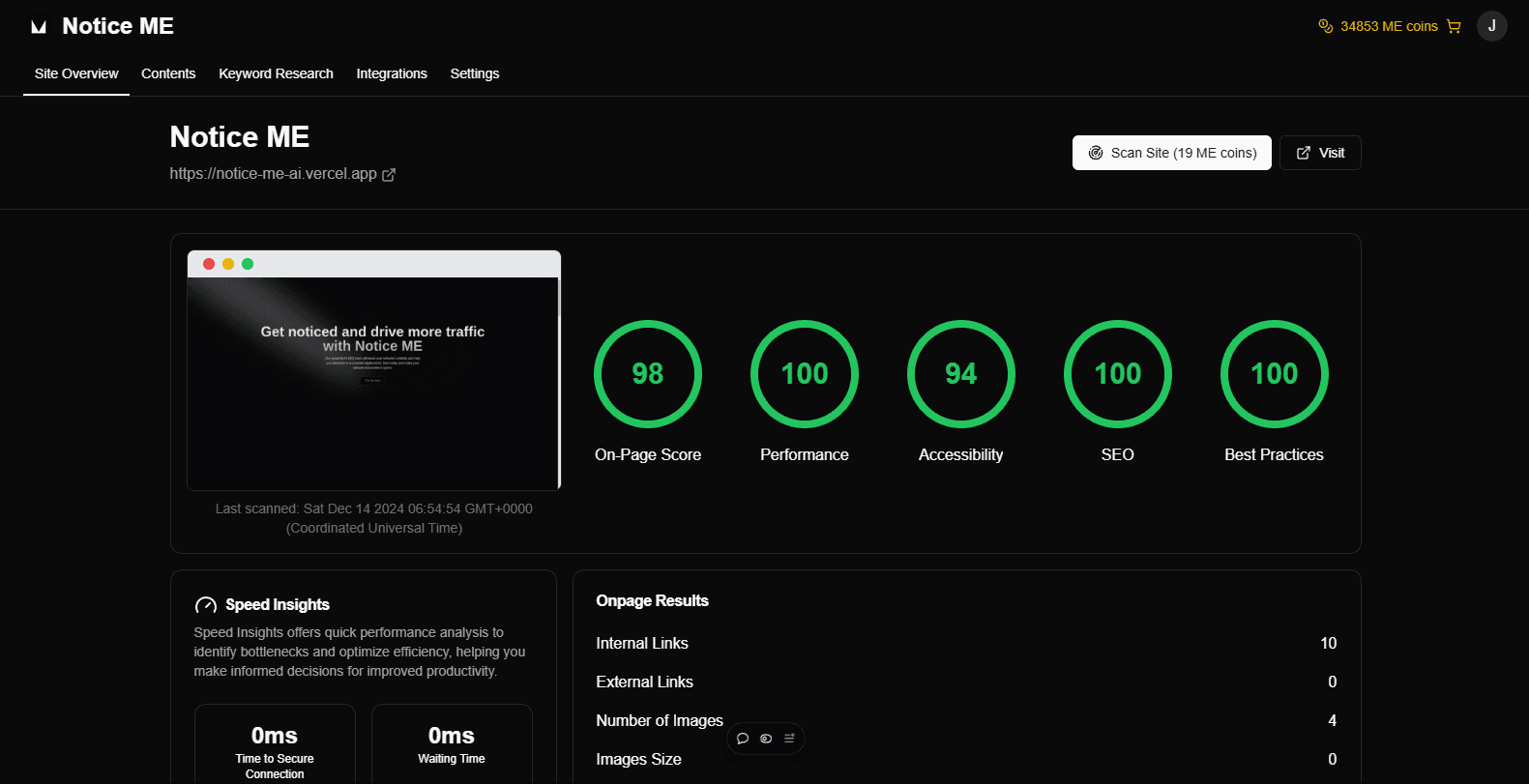This screenshot has width=1529, height=784.
Task: Click the toggle switch icon in floating toolbar
Action: coord(766,739)
